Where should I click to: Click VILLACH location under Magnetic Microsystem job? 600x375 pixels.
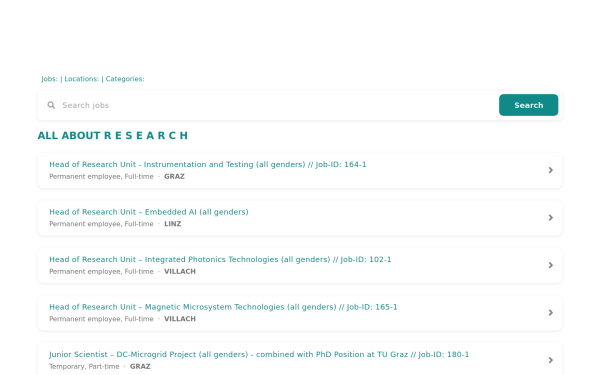coord(180,319)
